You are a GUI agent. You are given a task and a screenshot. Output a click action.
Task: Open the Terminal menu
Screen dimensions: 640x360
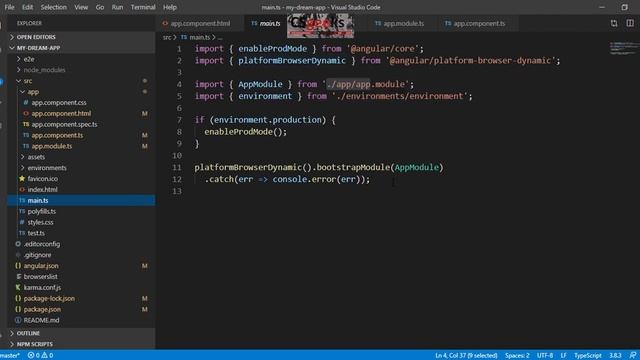point(143,7)
